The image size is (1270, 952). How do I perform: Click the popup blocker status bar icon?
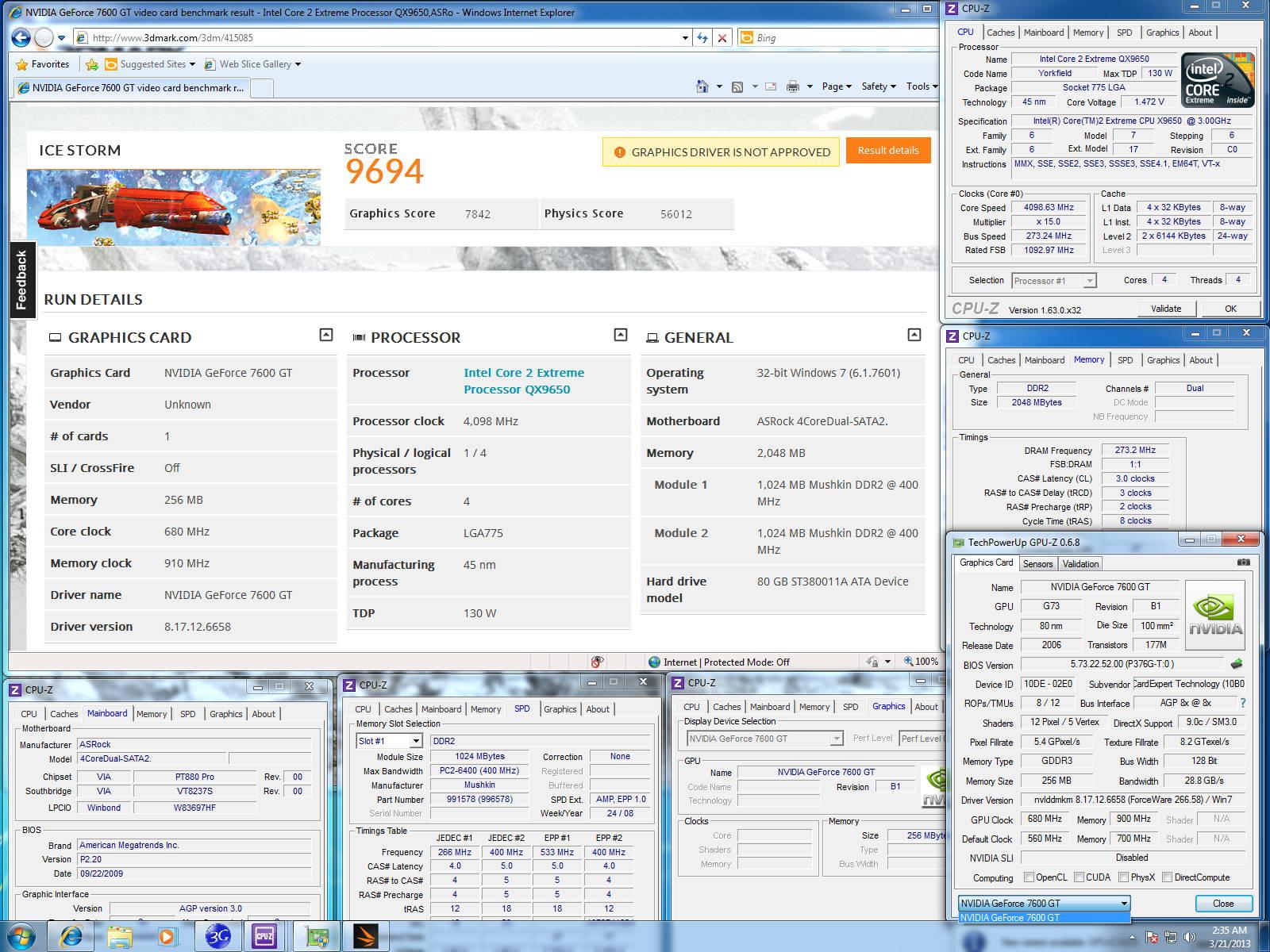coord(597,662)
